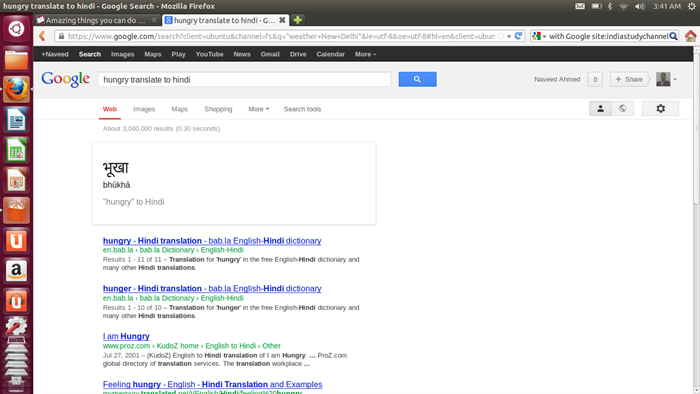
Task: Open Ubuntu Software Center from launcher
Action: [x=17, y=211]
